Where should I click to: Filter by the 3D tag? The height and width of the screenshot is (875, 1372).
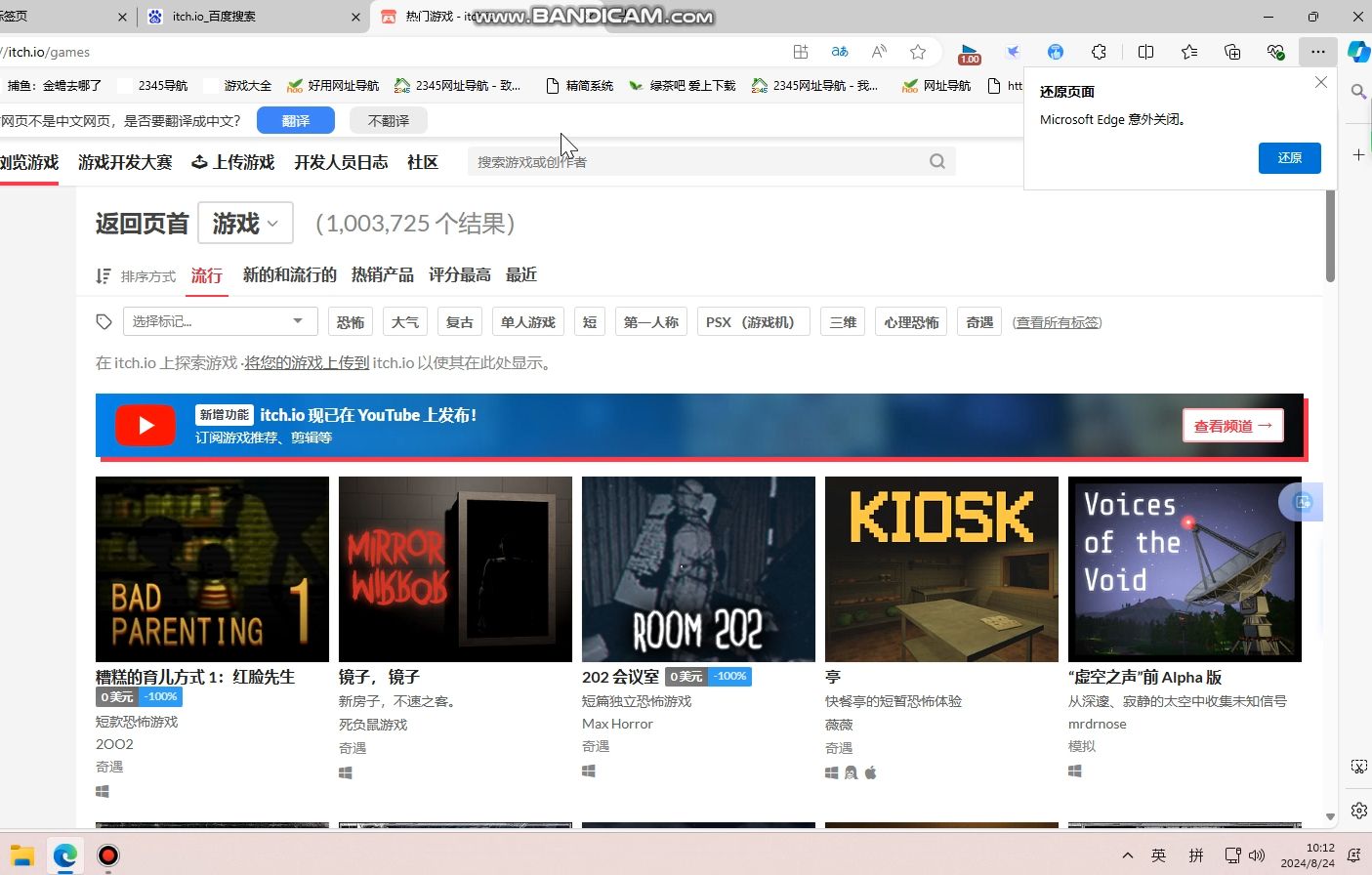(x=843, y=322)
